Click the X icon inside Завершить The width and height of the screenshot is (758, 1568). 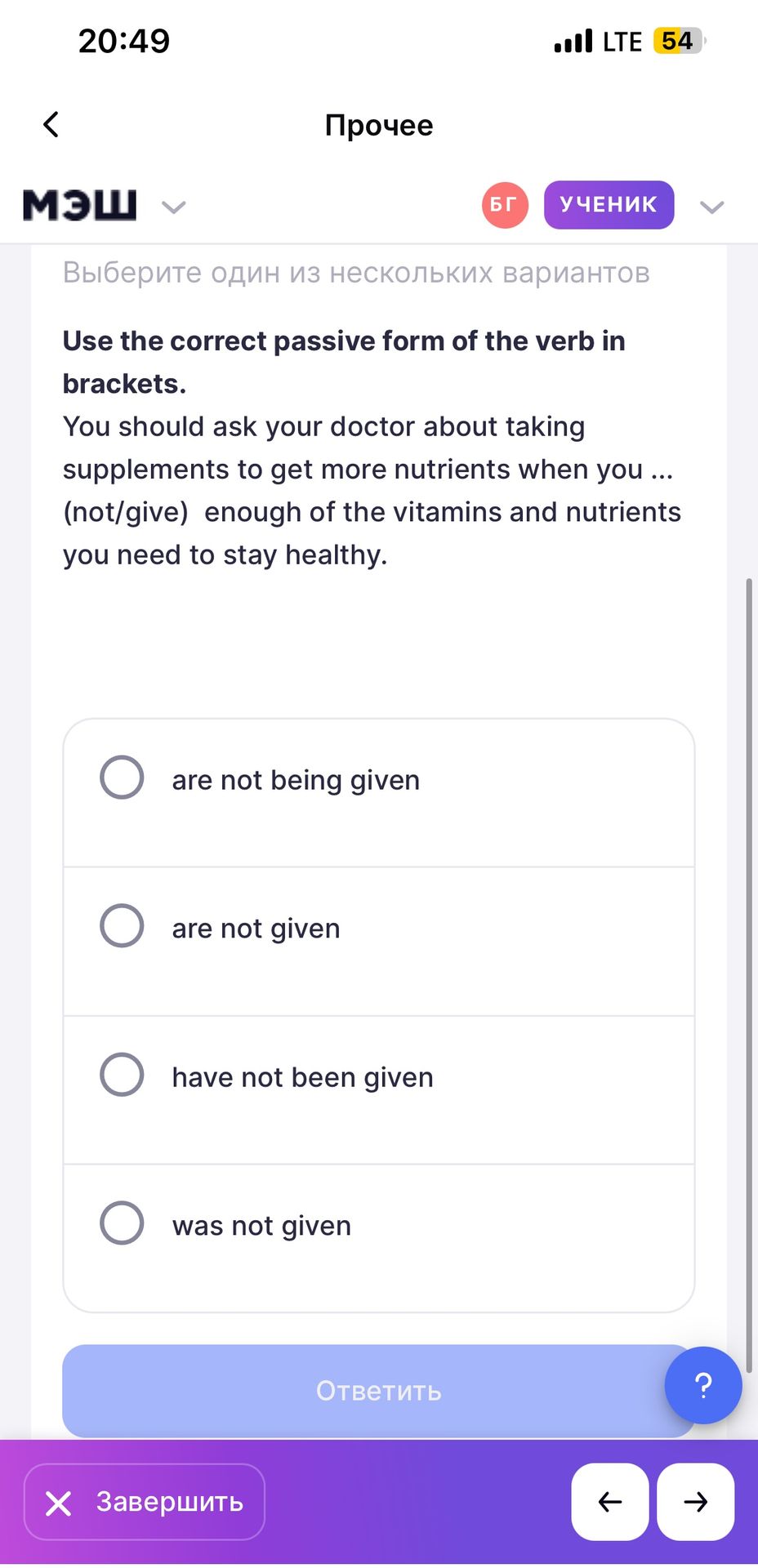click(x=59, y=1503)
